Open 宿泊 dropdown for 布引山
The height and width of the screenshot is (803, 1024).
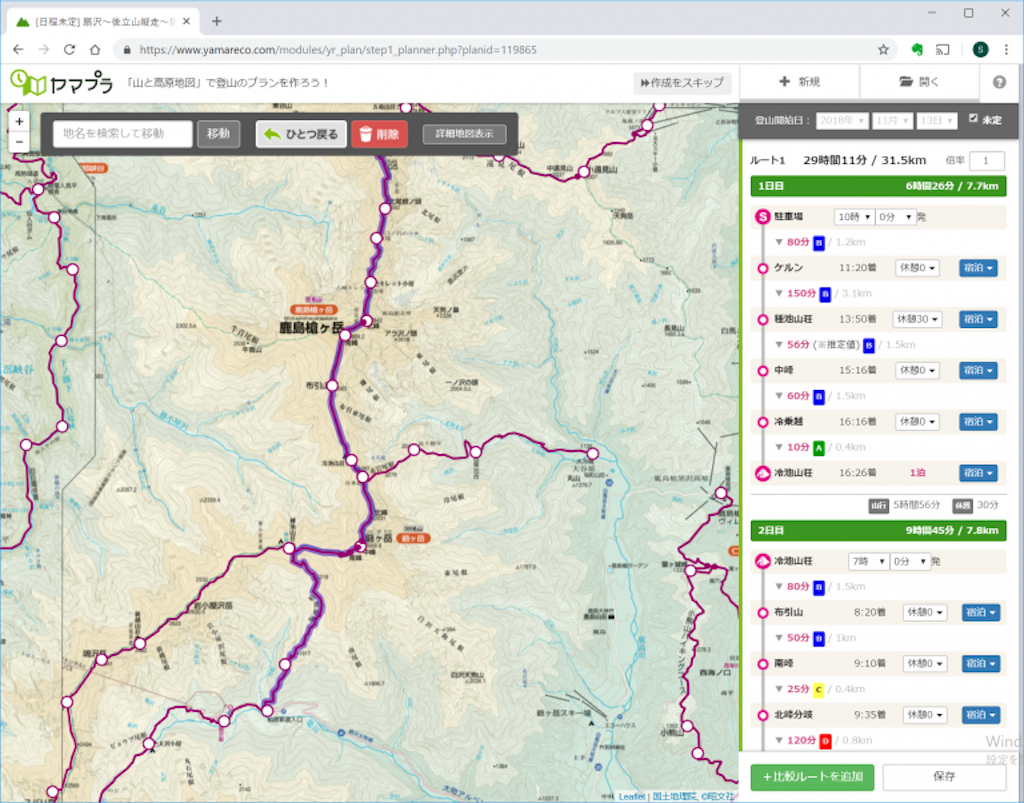click(x=980, y=612)
